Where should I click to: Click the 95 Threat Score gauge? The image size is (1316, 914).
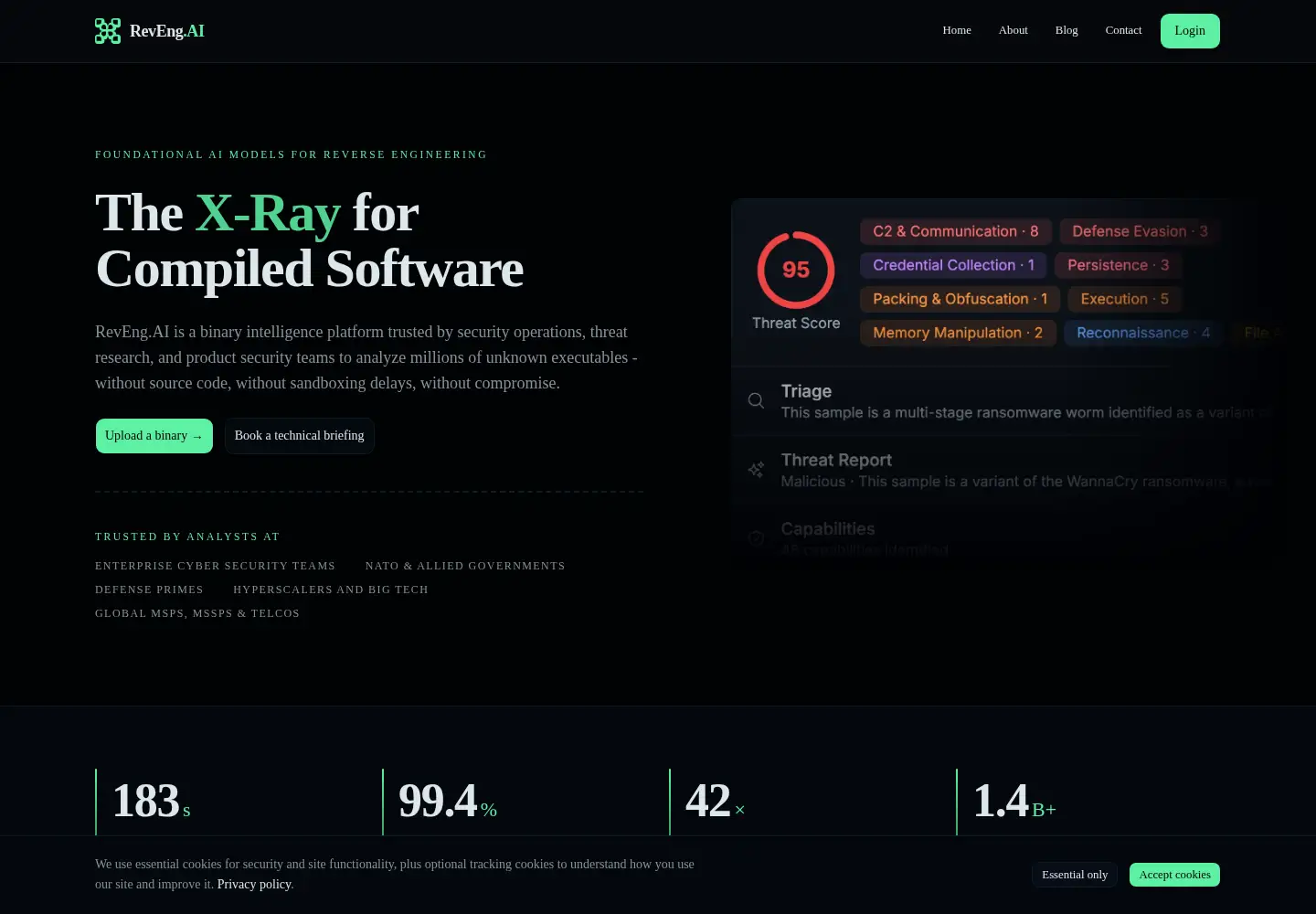pyautogui.click(x=796, y=270)
